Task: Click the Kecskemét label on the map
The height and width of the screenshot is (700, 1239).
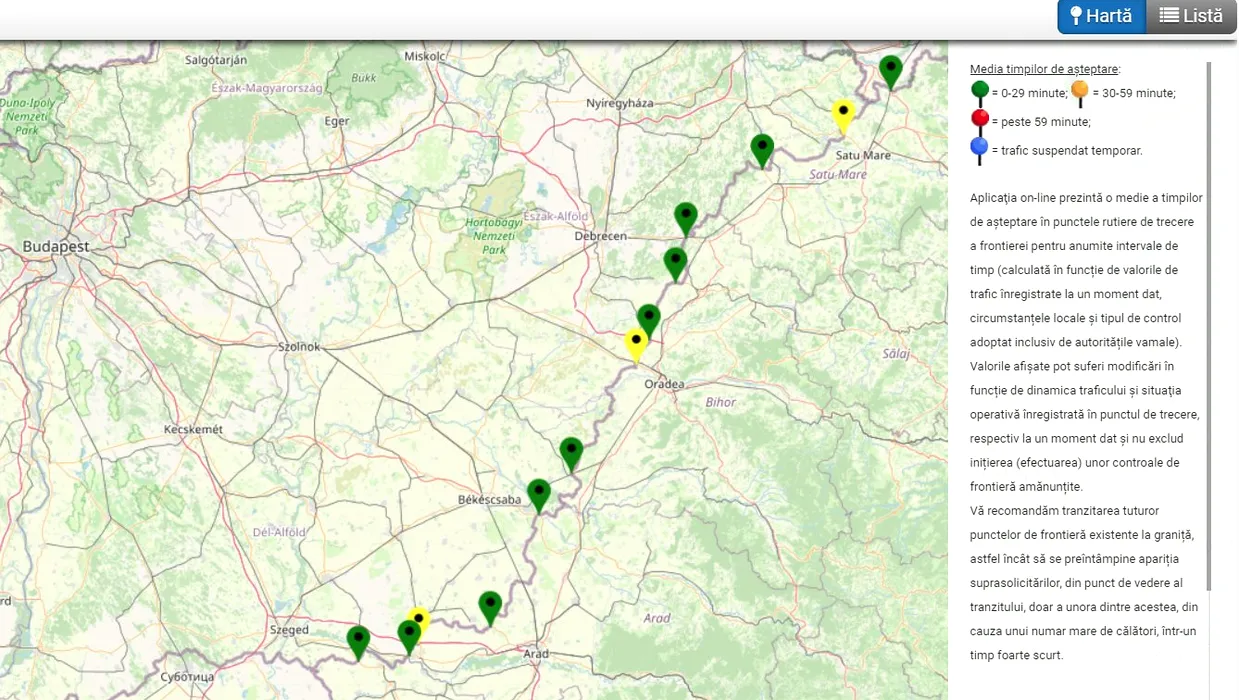Action: (194, 429)
